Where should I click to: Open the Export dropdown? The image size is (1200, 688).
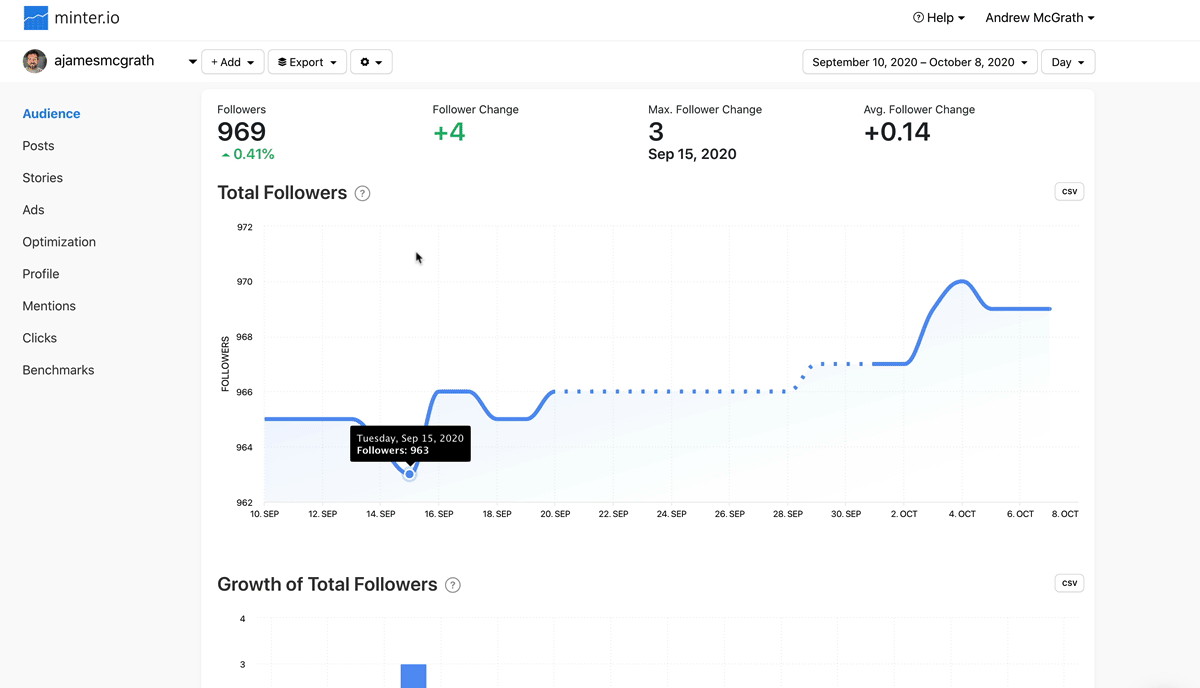click(307, 62)
